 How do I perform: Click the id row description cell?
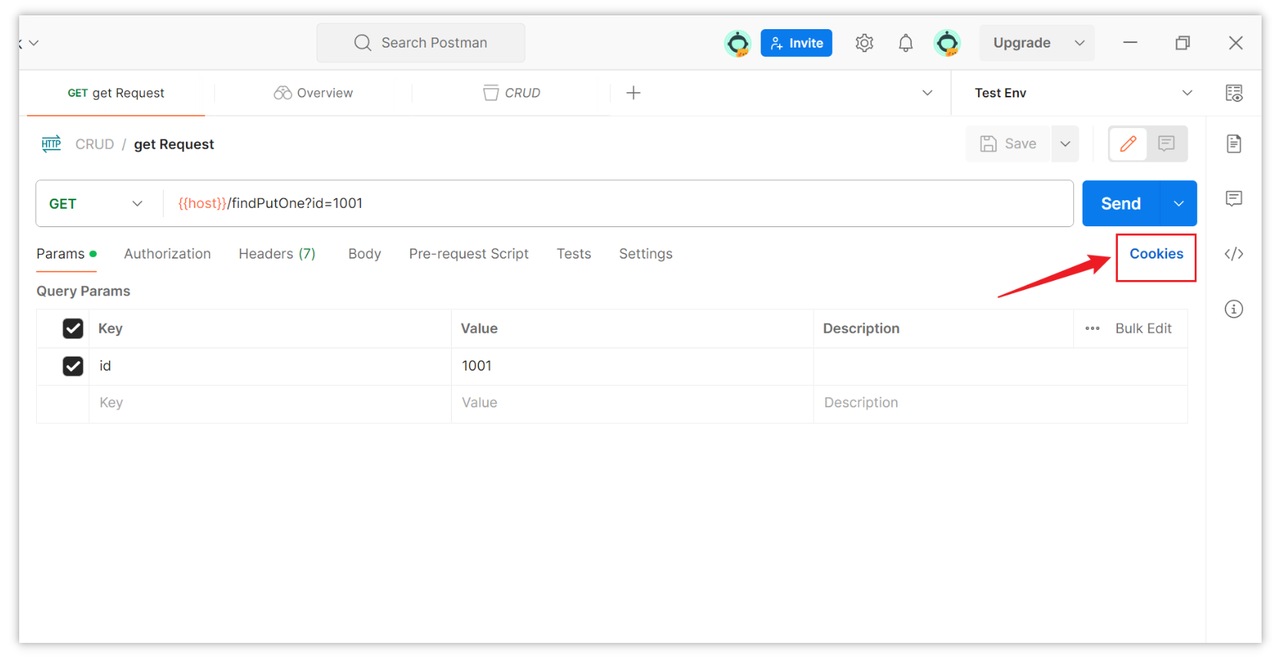pos(1000,366)
